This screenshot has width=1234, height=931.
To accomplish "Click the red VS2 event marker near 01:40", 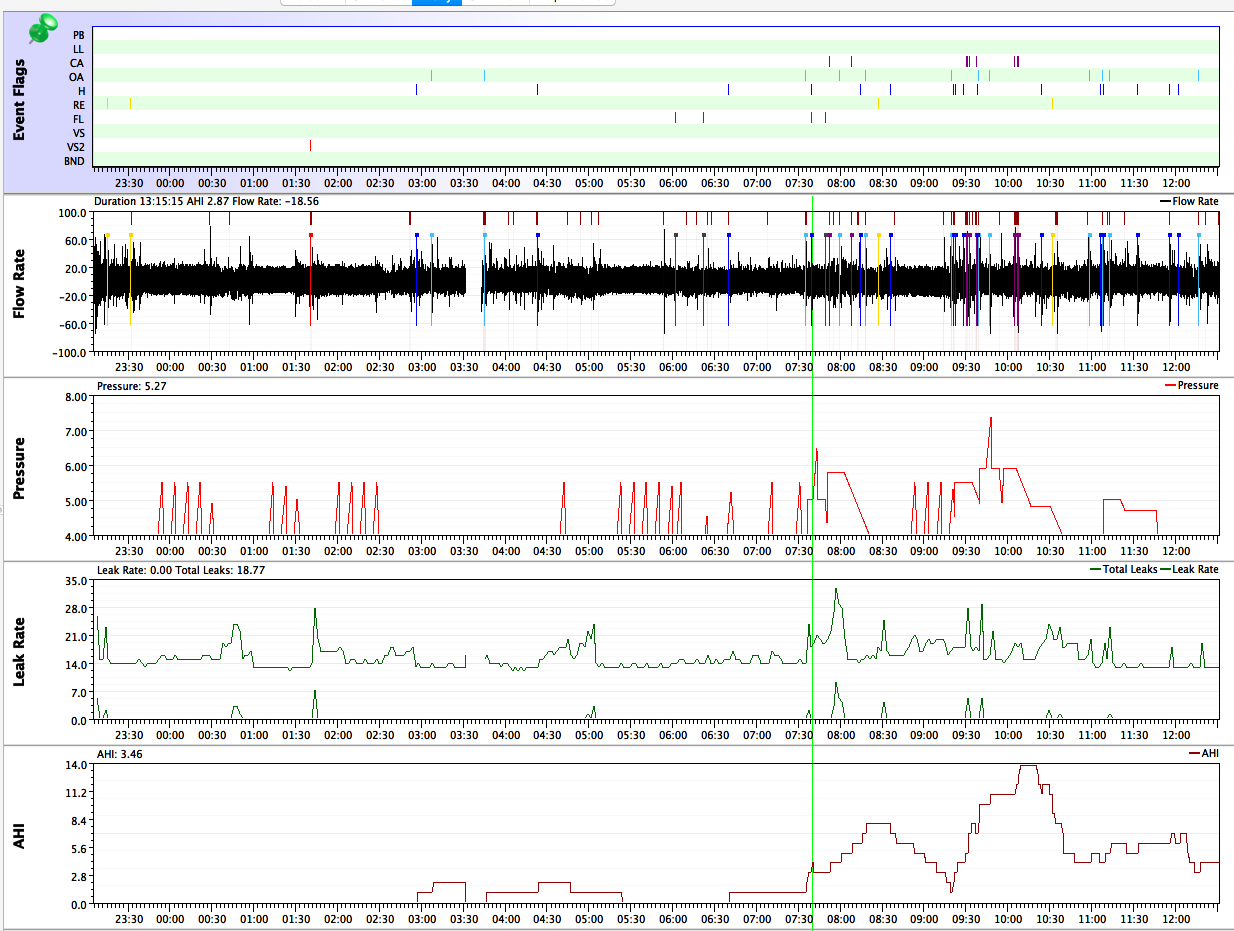I will tap(311, 146).
